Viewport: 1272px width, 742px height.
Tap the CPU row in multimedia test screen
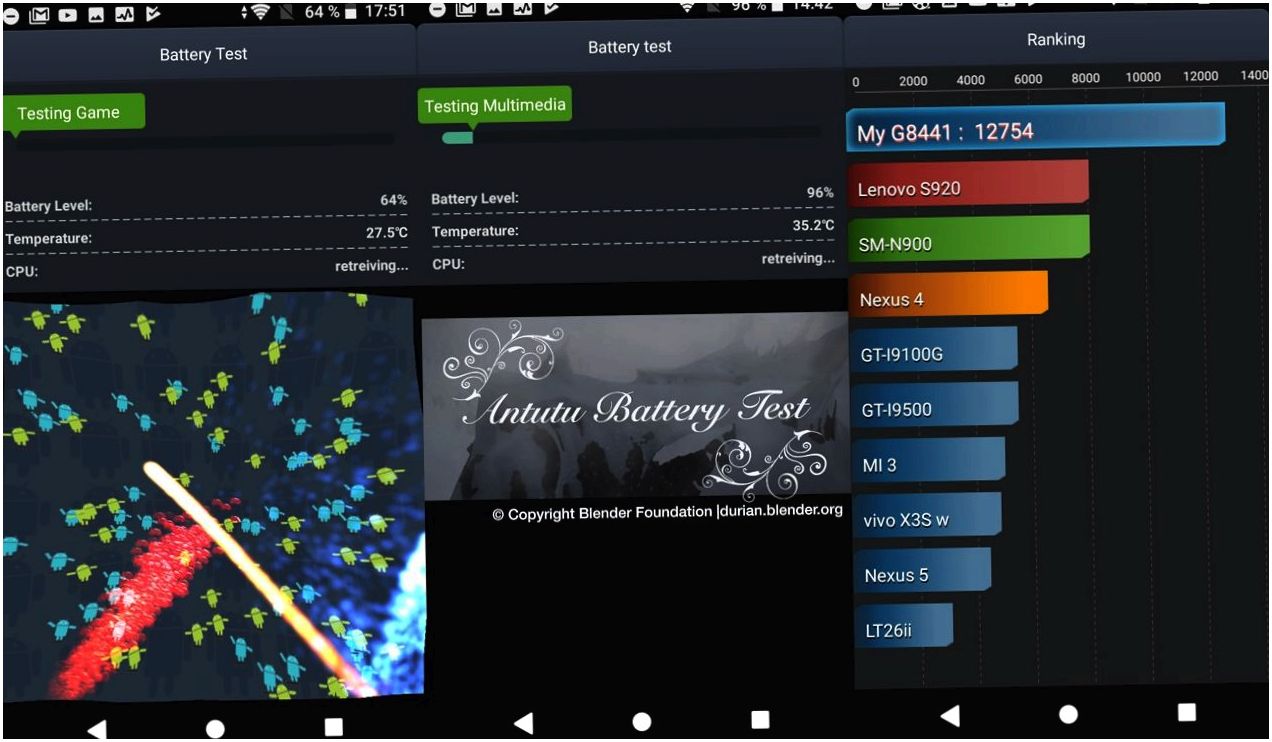pyautogui.click(x=633, y=262)
